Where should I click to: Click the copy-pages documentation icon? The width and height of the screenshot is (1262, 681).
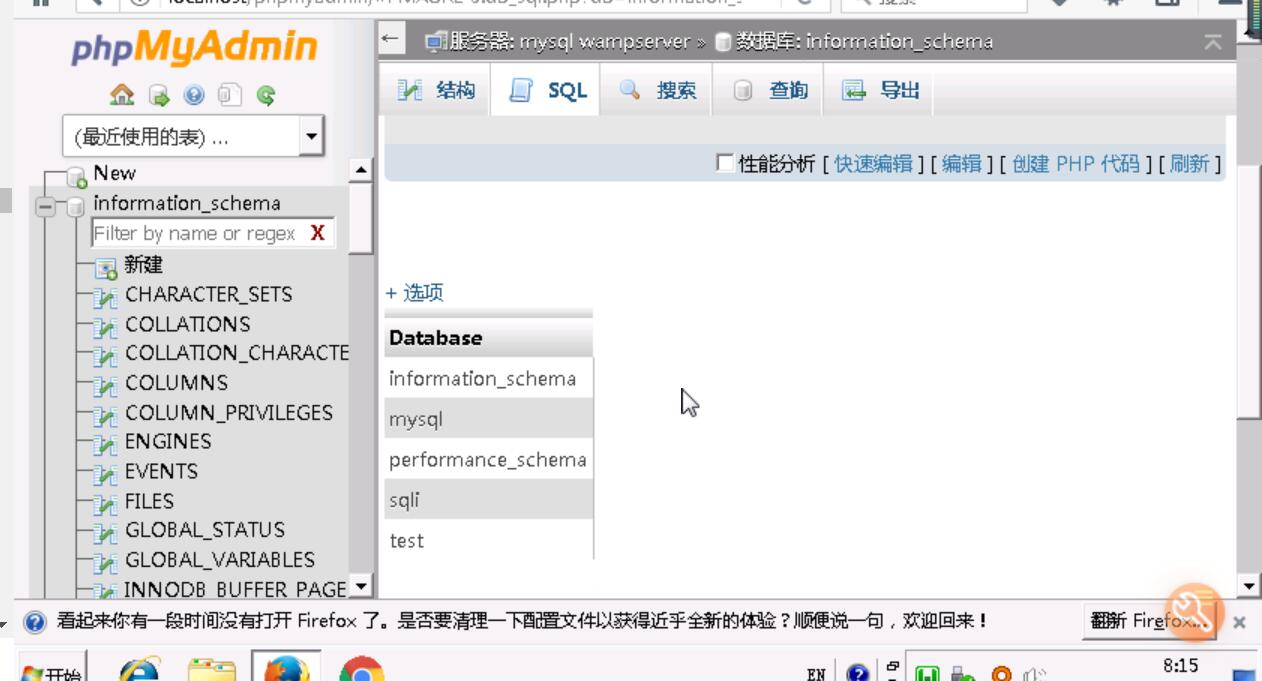[230, 95]
